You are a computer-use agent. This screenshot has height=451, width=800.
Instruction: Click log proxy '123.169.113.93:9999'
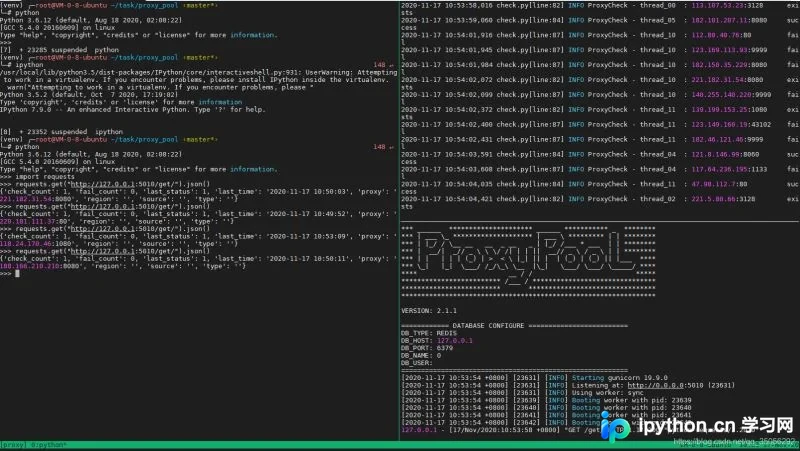(729, 50)
